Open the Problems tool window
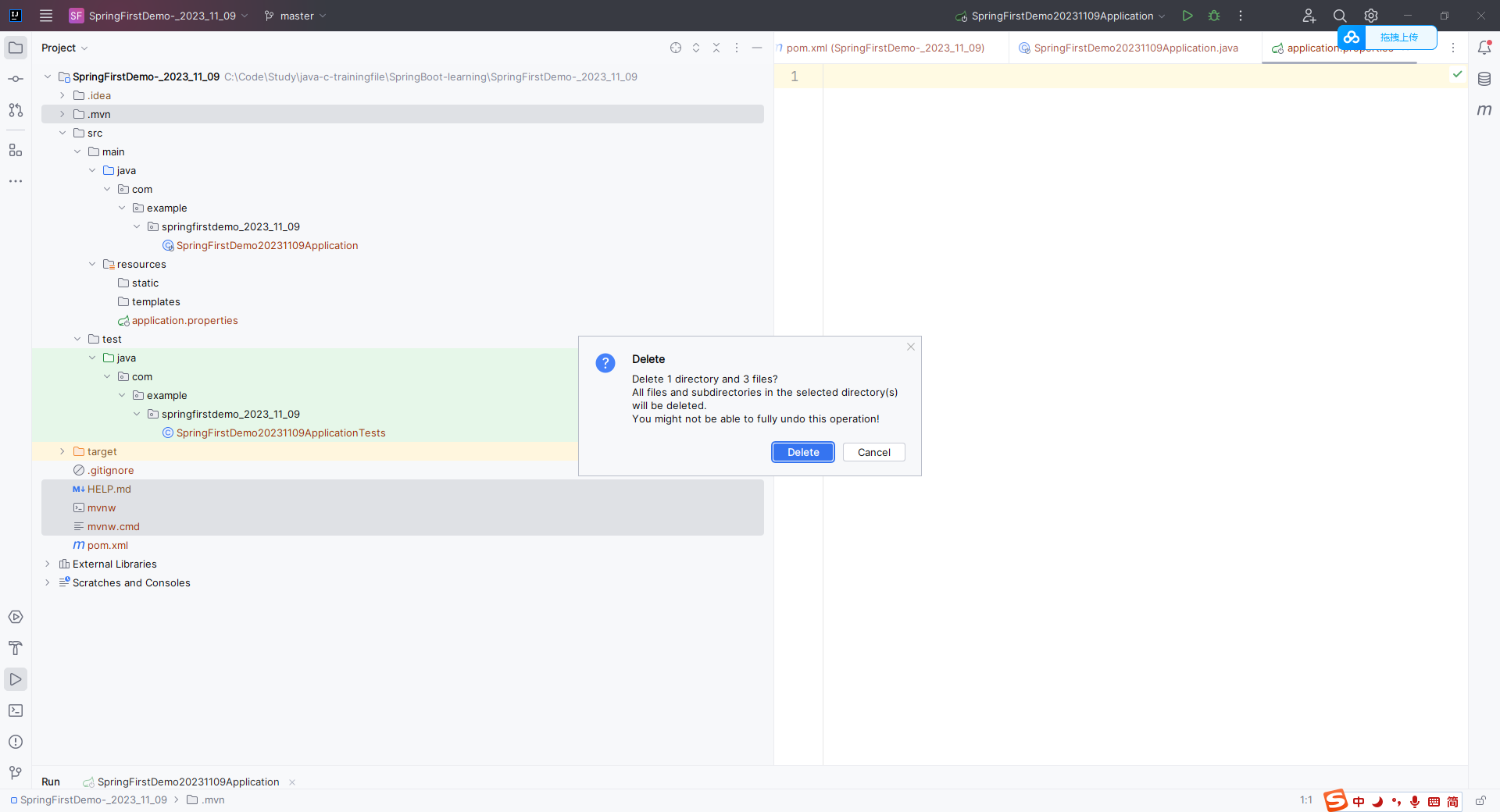1500x812 pixels. (16, 742)
